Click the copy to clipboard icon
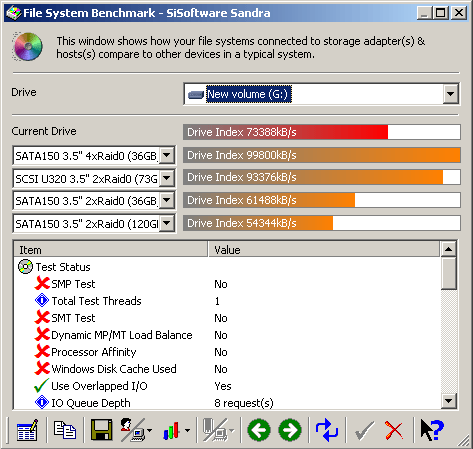 coord(65,430)
